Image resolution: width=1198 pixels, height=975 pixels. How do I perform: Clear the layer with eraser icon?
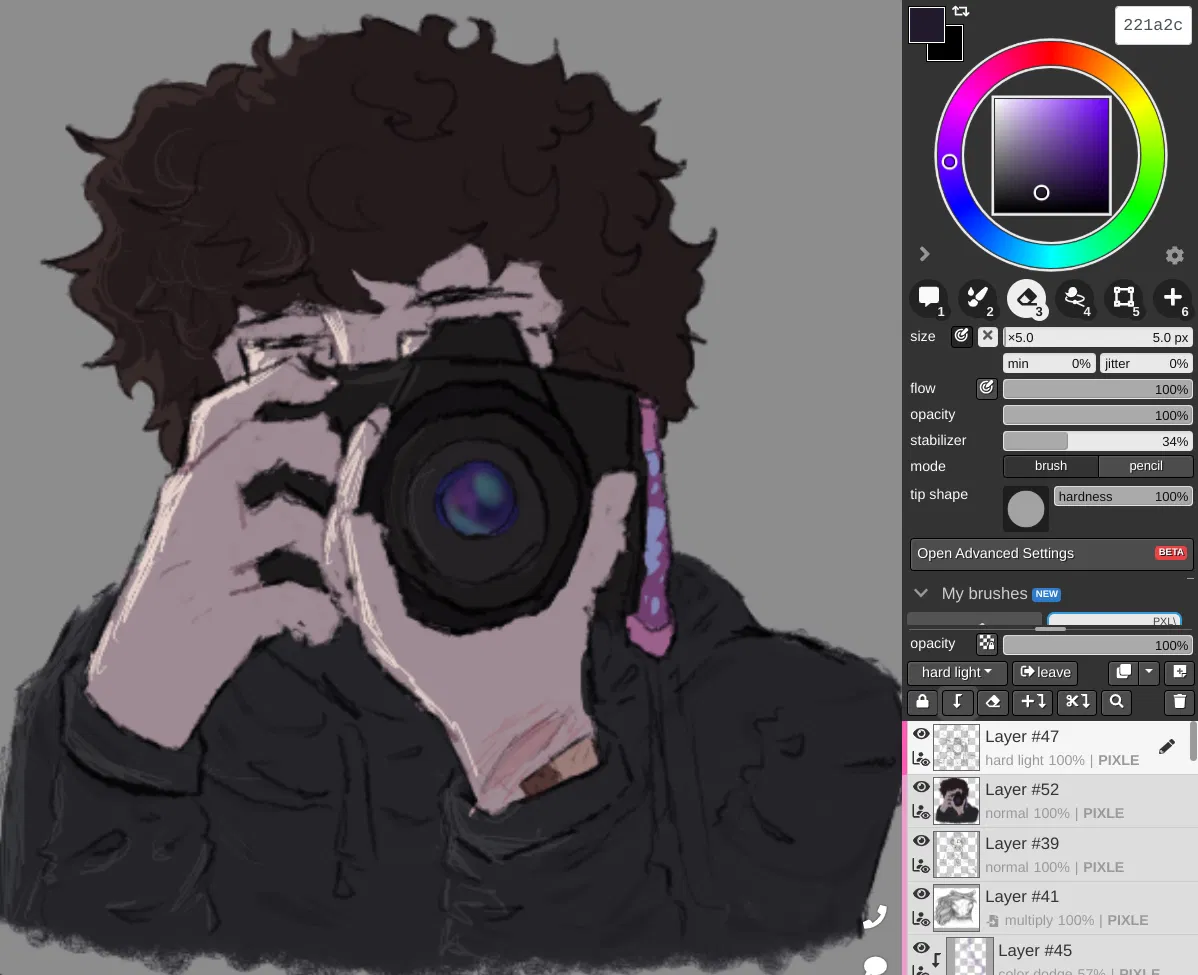tap(992, 701)
